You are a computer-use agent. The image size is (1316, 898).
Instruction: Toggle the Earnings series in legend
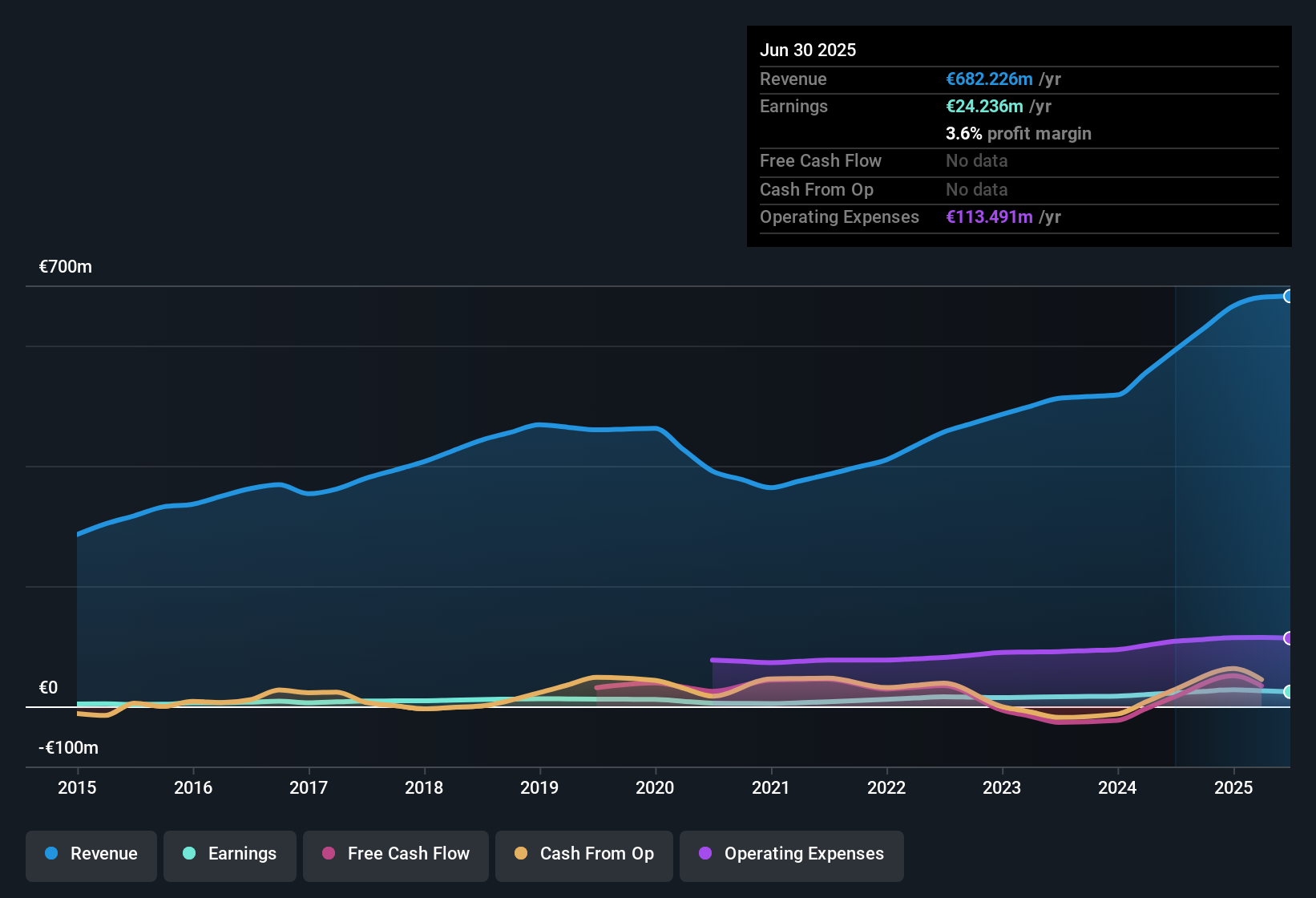[x=230, y=854]
